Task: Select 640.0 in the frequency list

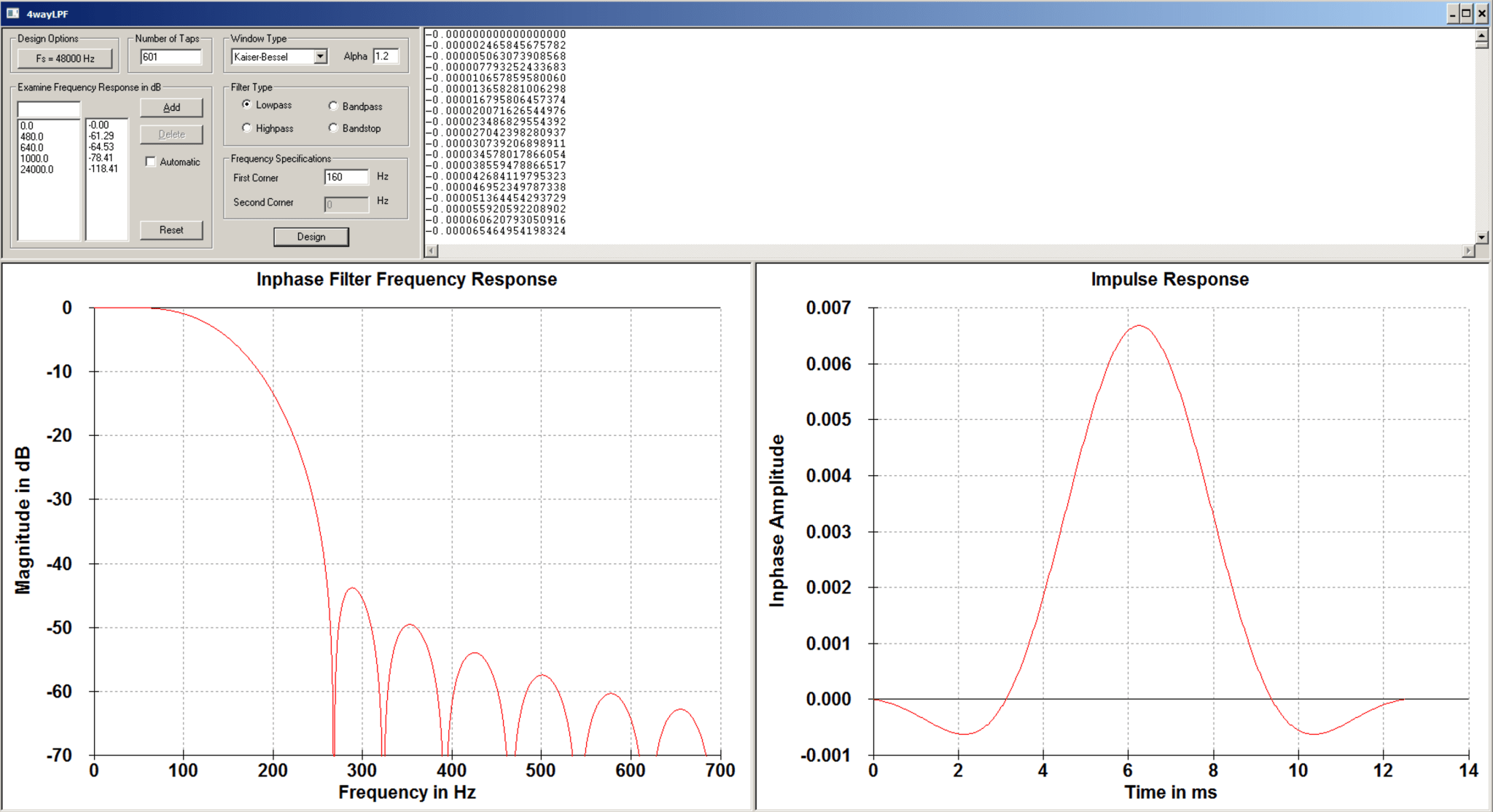Action: tap(32, 147)
